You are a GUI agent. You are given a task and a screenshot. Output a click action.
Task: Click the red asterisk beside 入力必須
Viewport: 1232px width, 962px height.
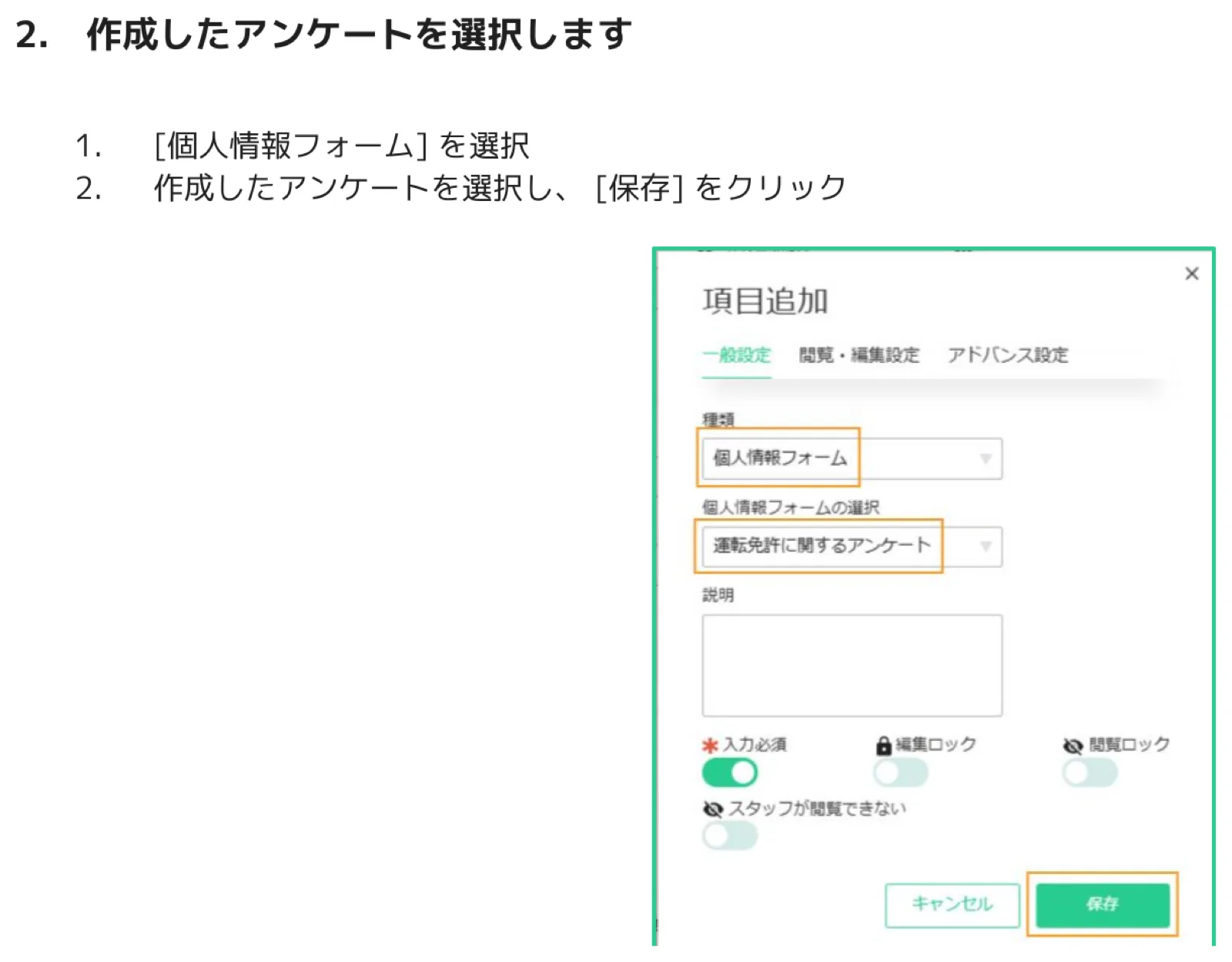click(709, 746)
